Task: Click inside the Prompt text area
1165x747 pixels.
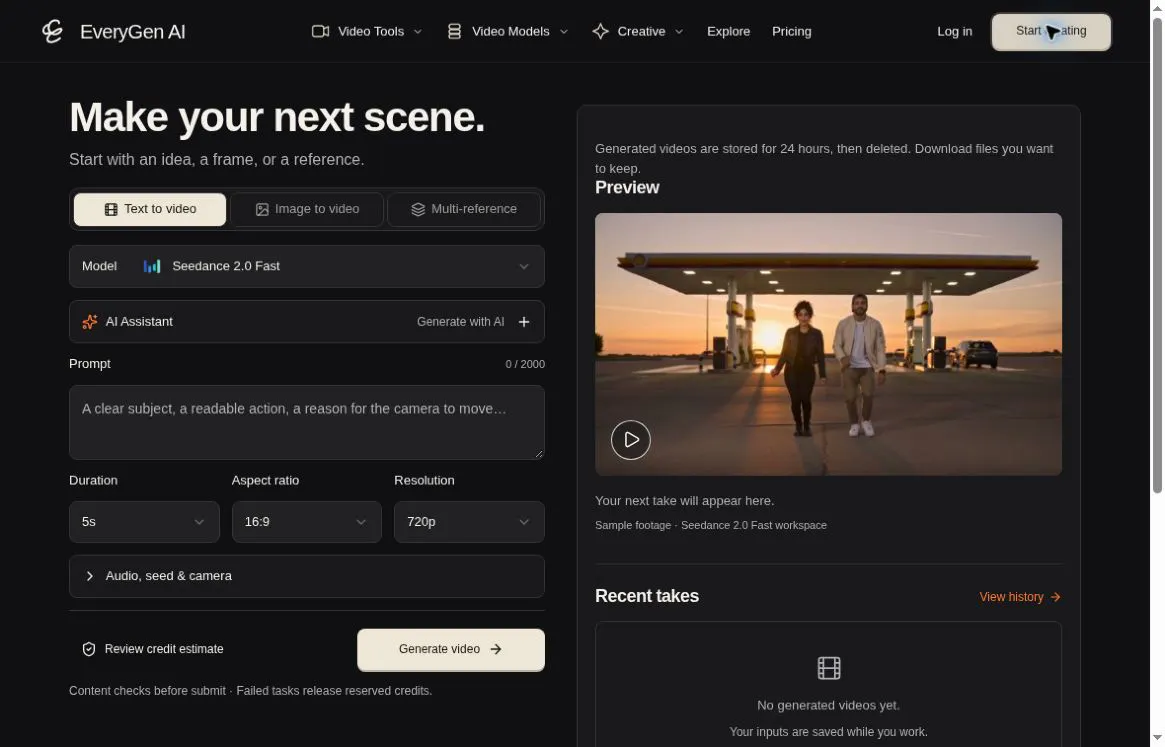Action: tap(307, 422)
